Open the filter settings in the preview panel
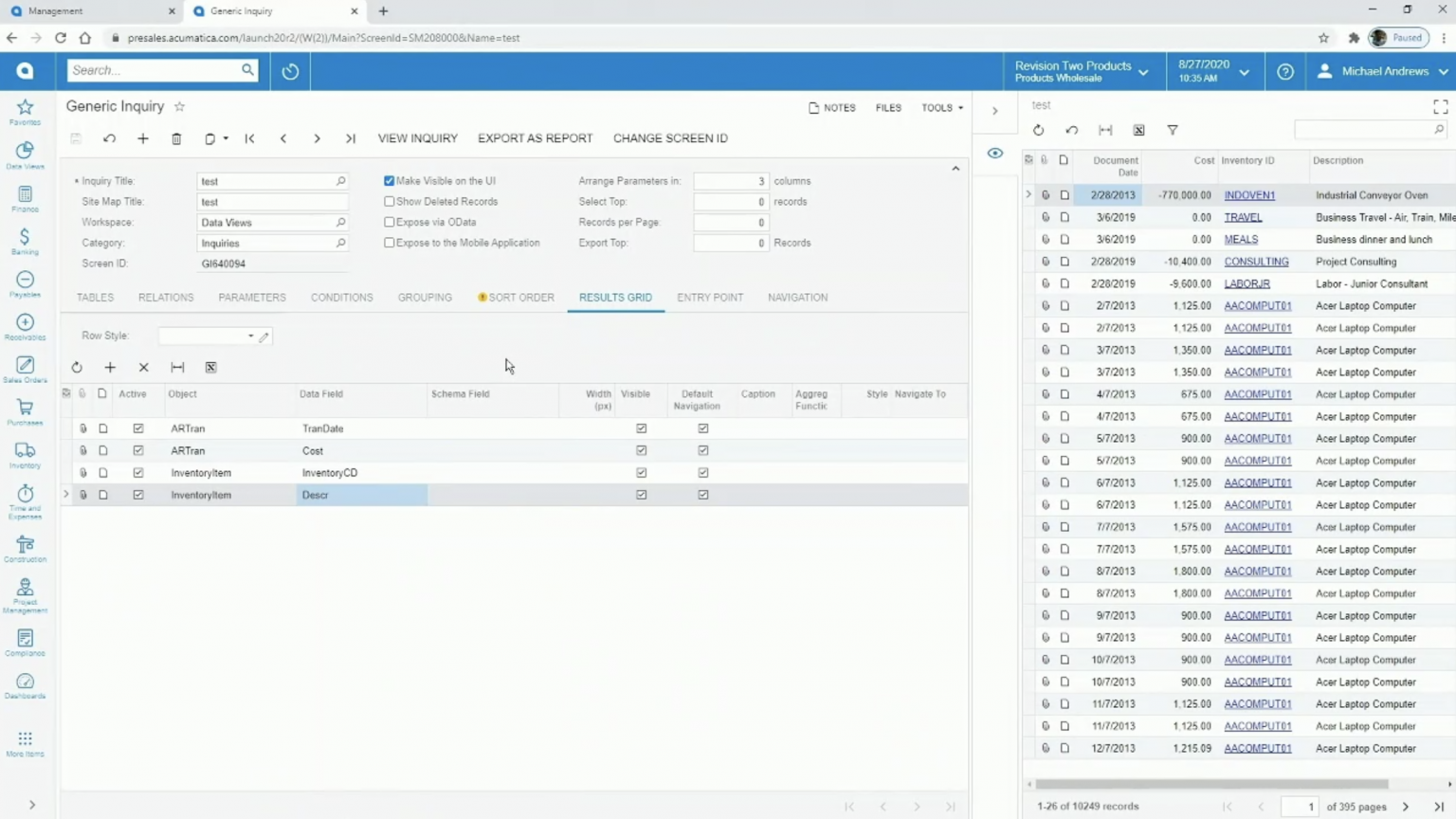Screen dimensions: 1456x819 pyautogui.click(x=1173, y=130)
